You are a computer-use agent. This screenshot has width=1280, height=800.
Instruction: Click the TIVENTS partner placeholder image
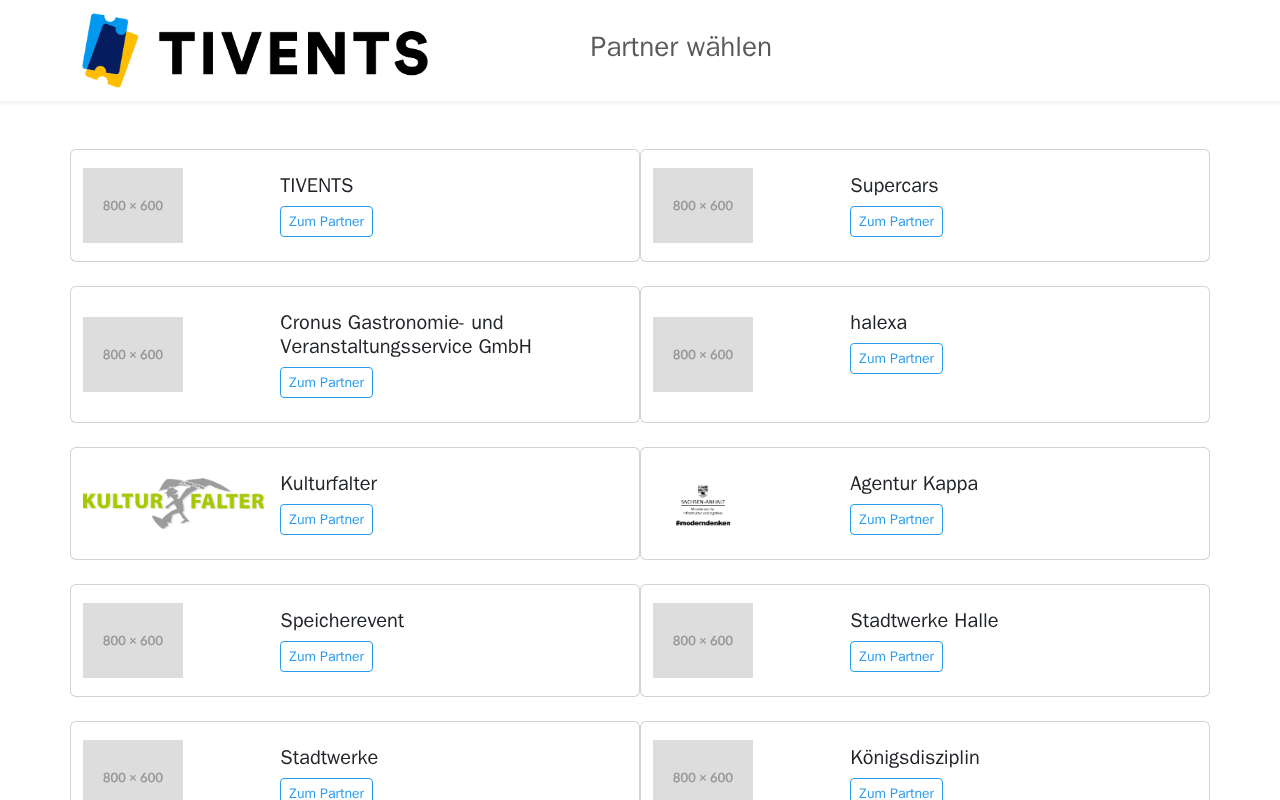click(133, 205)
